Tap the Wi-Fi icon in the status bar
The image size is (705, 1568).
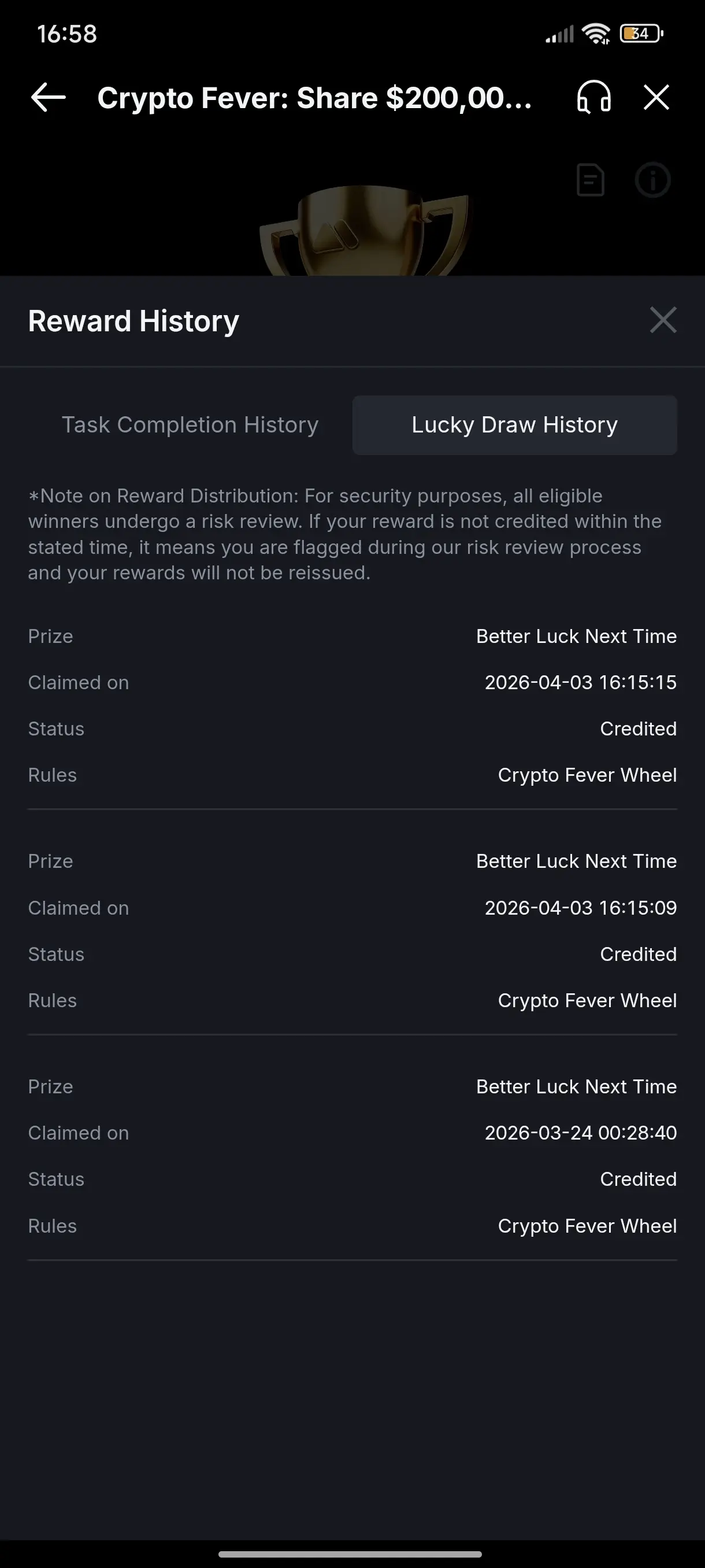596,34
